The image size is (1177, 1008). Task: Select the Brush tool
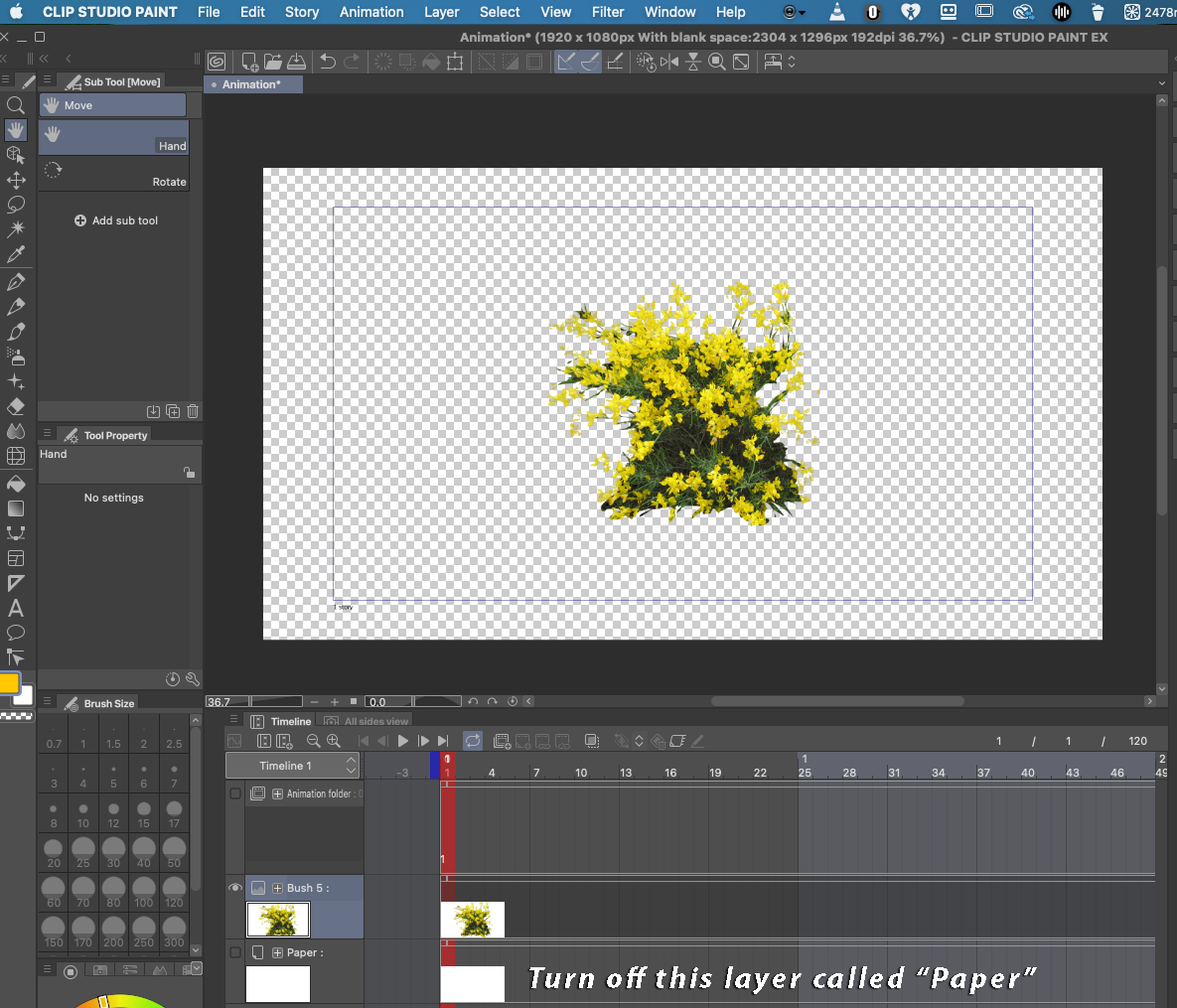click(x=15, y=332)
